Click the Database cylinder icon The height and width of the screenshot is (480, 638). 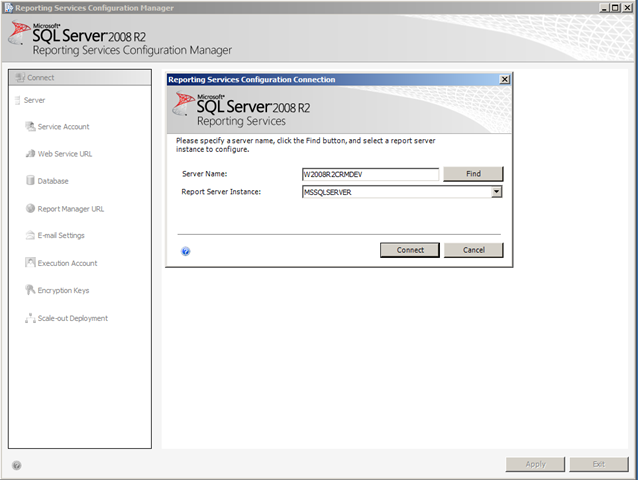pos(30,180)
